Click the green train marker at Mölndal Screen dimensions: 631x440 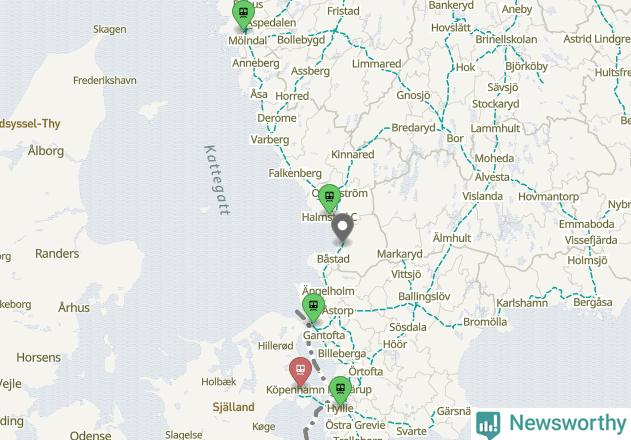point(243,14)
